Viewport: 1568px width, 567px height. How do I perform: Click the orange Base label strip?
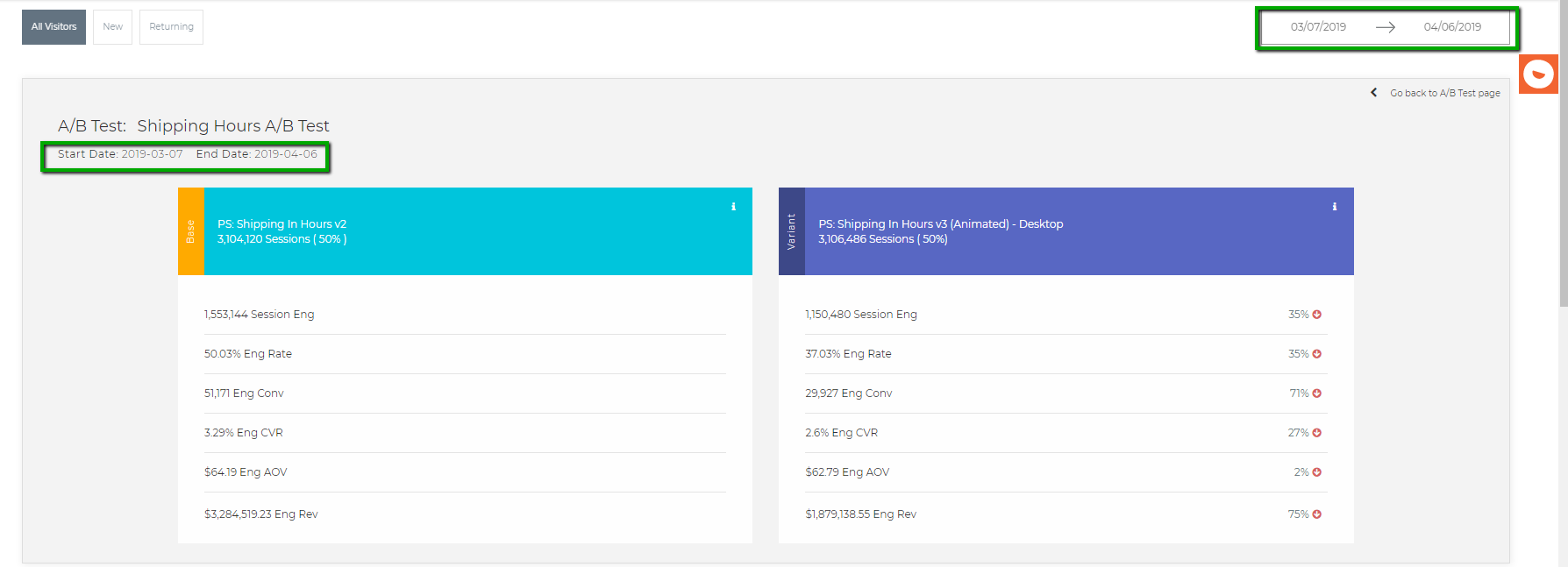tap(190, 231)
